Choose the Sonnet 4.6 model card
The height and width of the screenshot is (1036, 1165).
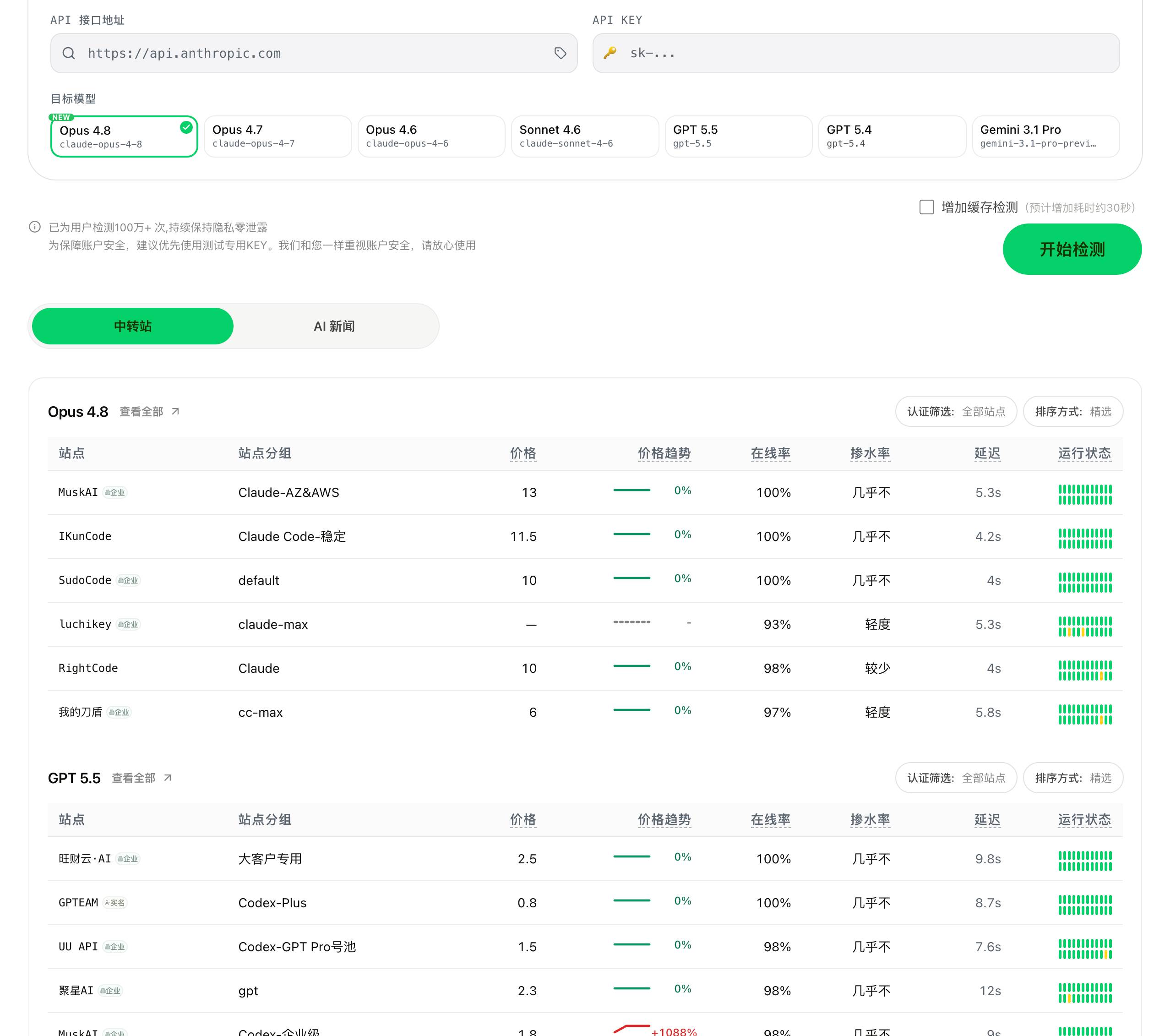(585, 136)
